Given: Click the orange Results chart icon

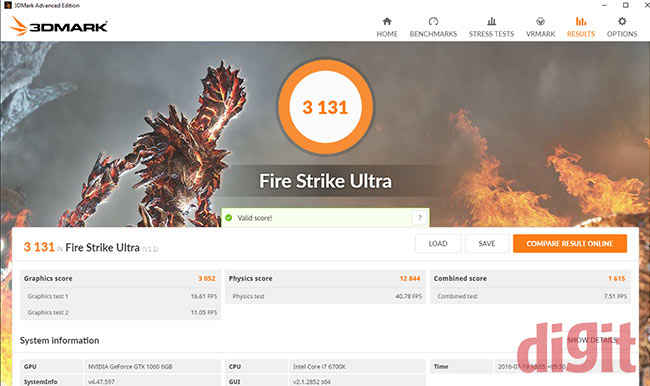Looking at the screenshot, I should click(581, 21).
